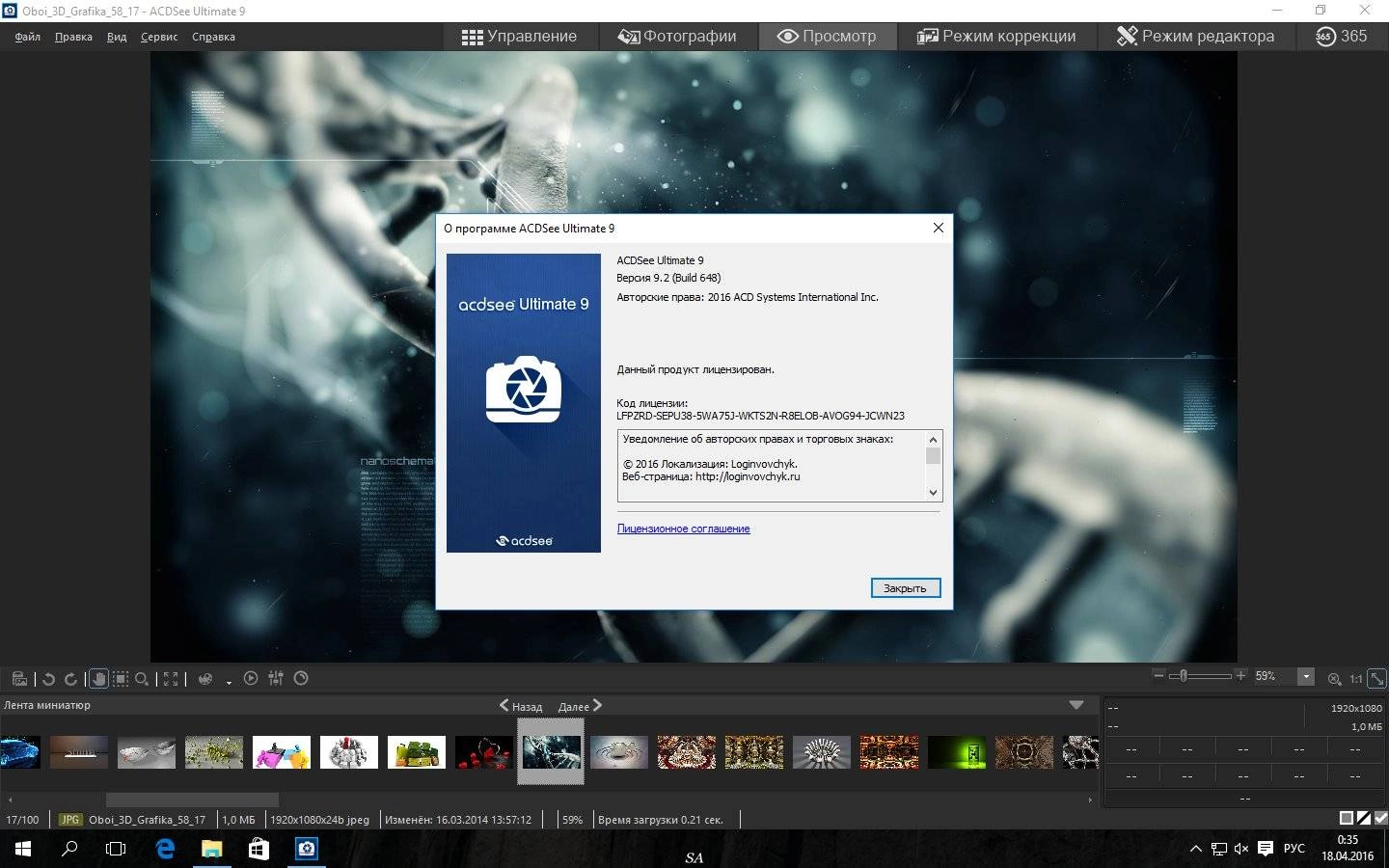Select the highlighted DNA thumbnail
The width and height of the screenshot is (1389, 868).
pos(552,752)
